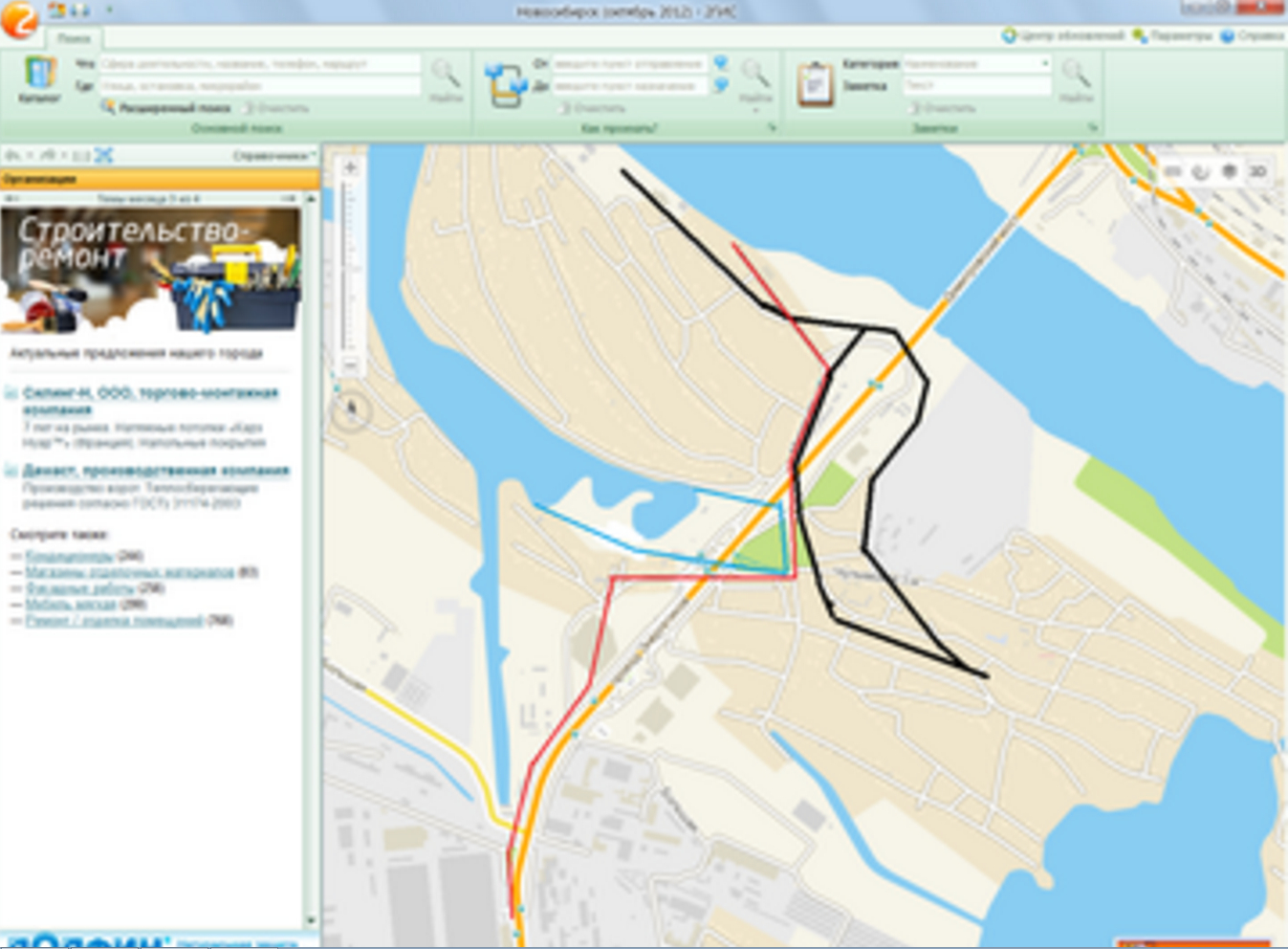This screenshot has width=1288, height=949.
Task: Click the Строительство-ремонт banner
Action: click(x=152, y=269)
